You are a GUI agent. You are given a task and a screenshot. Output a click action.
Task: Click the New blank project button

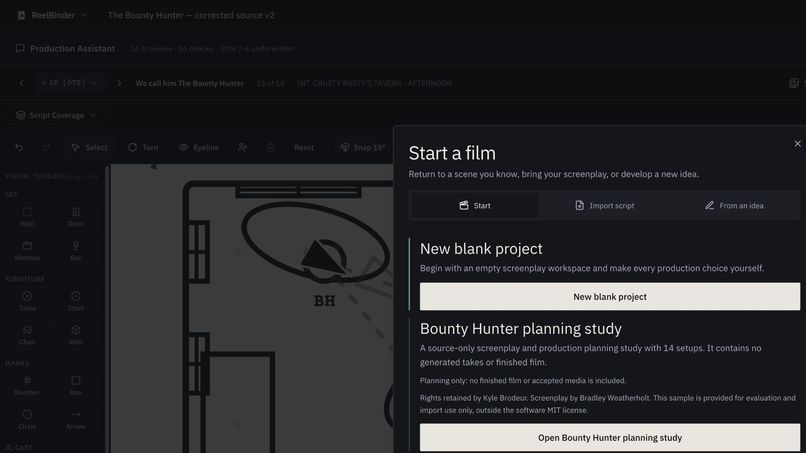click(610, 297)
